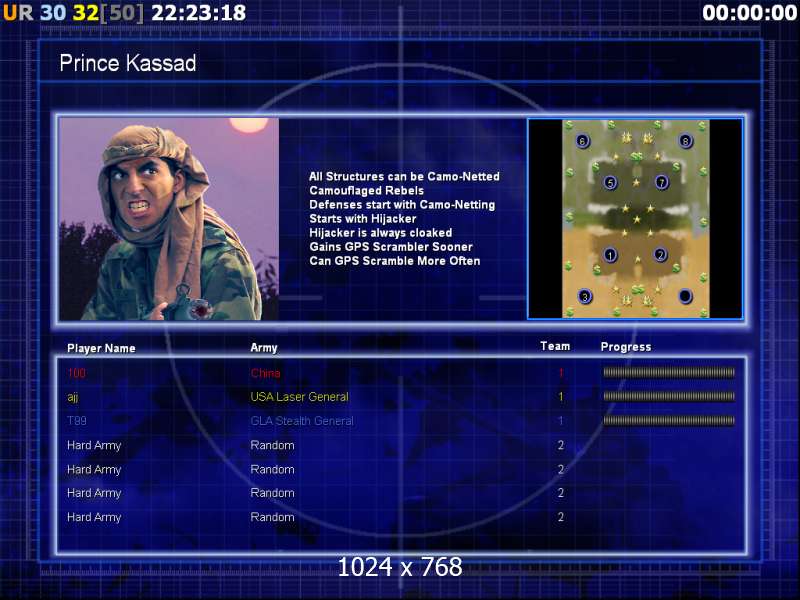
Task: Click the battlefield minimap preview
Action: tap(635, 218)
